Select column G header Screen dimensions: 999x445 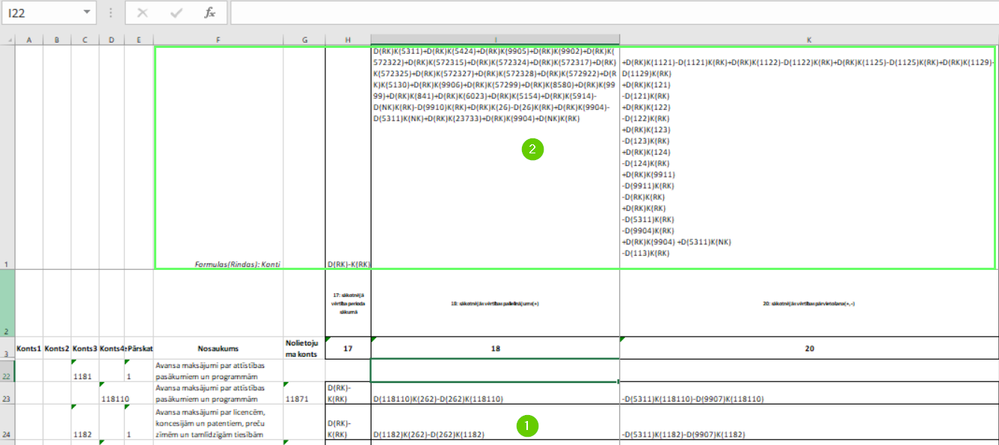click(305, 40)
